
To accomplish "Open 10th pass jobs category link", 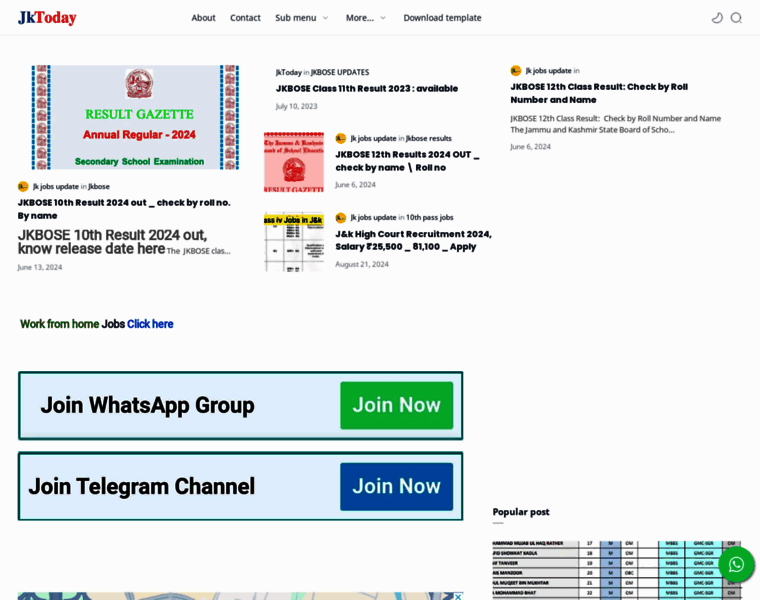I will (429, 218).
